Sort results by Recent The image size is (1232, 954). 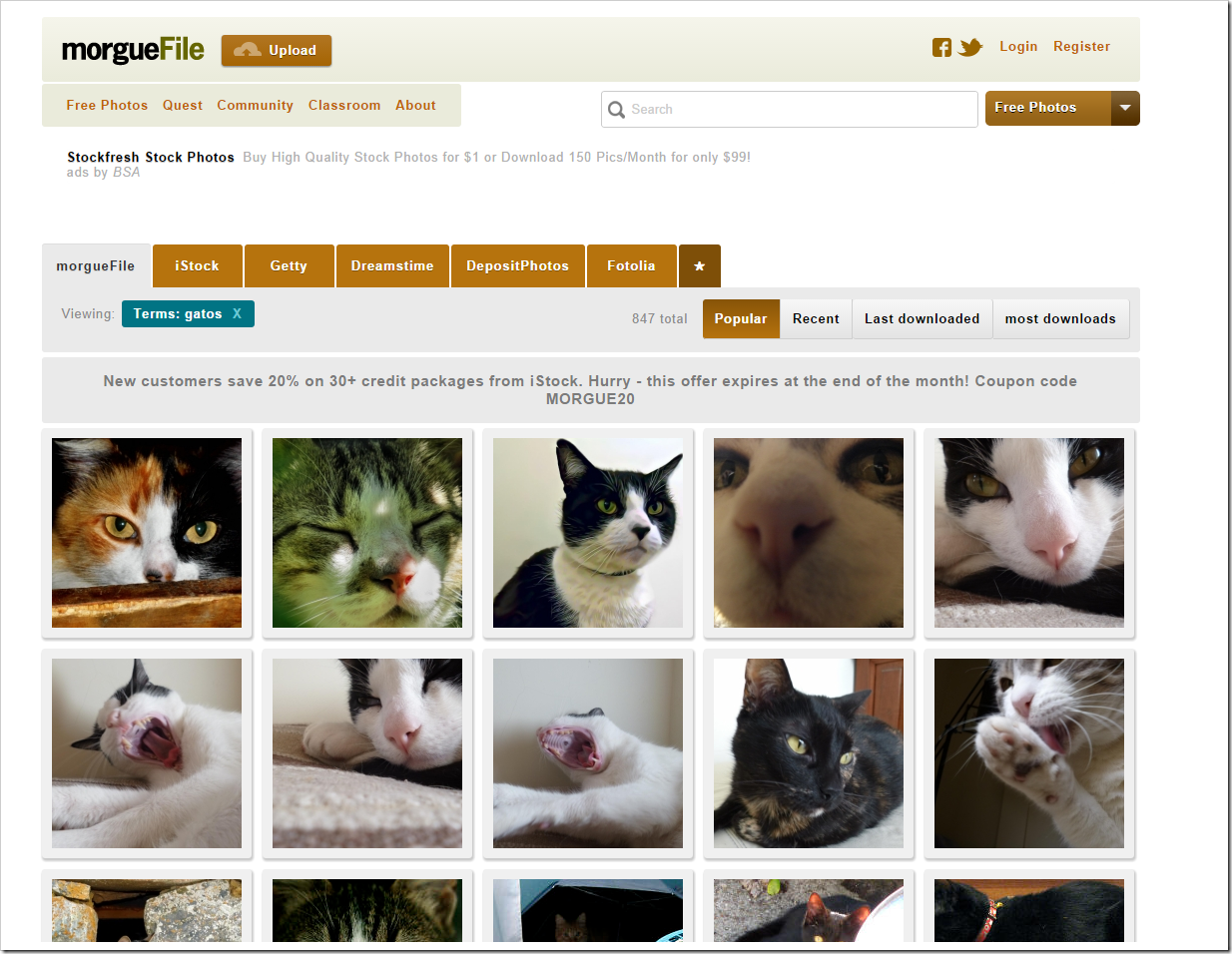(x=816, y=319)
